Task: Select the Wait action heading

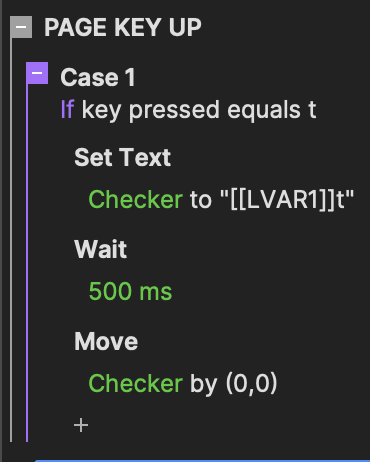Action: coord(100,249)
